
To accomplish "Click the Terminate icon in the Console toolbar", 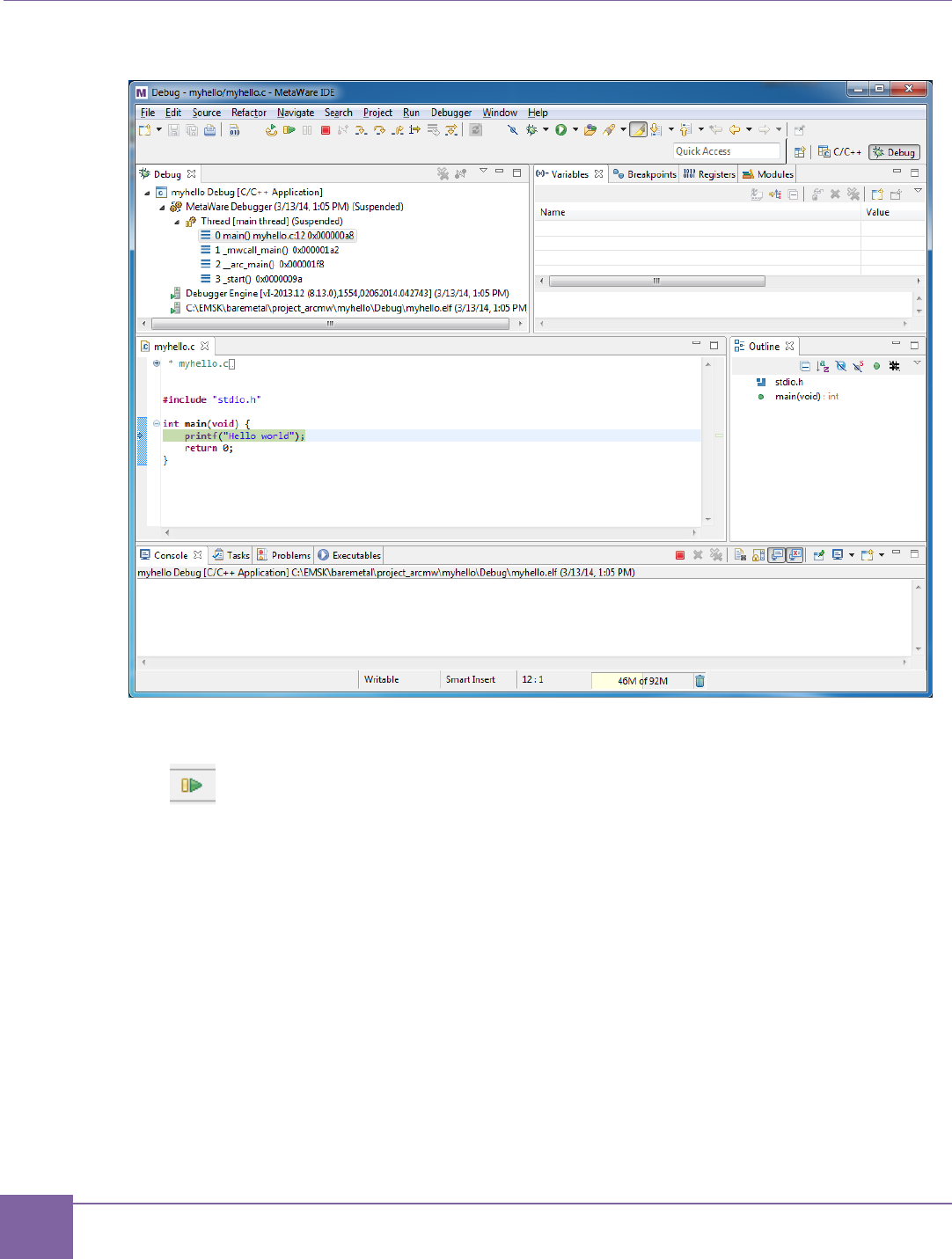I will 679,555.
